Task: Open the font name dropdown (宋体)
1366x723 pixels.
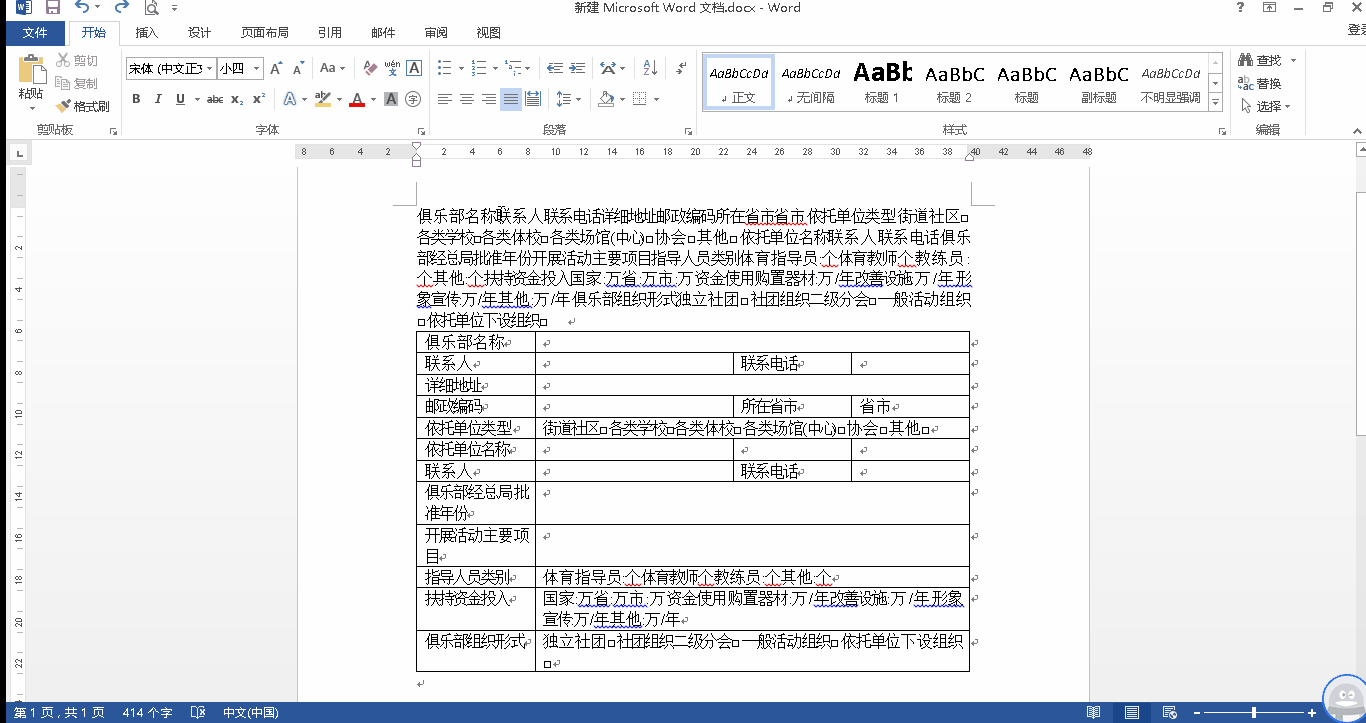Action: click(209, 69)
